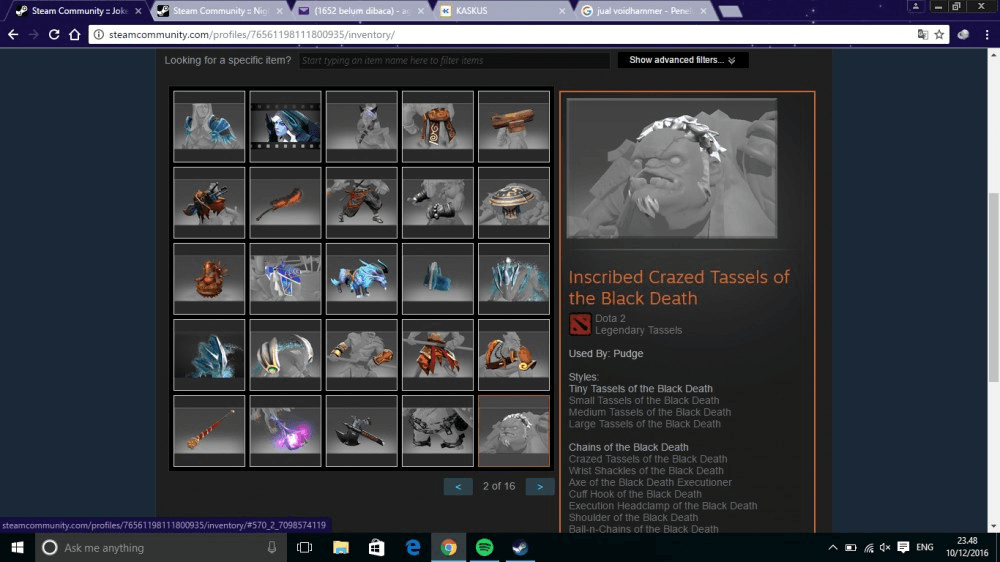Screen dimensions: 1000x562
Task: Close the KASKUS tab
Action: (561, 11)
